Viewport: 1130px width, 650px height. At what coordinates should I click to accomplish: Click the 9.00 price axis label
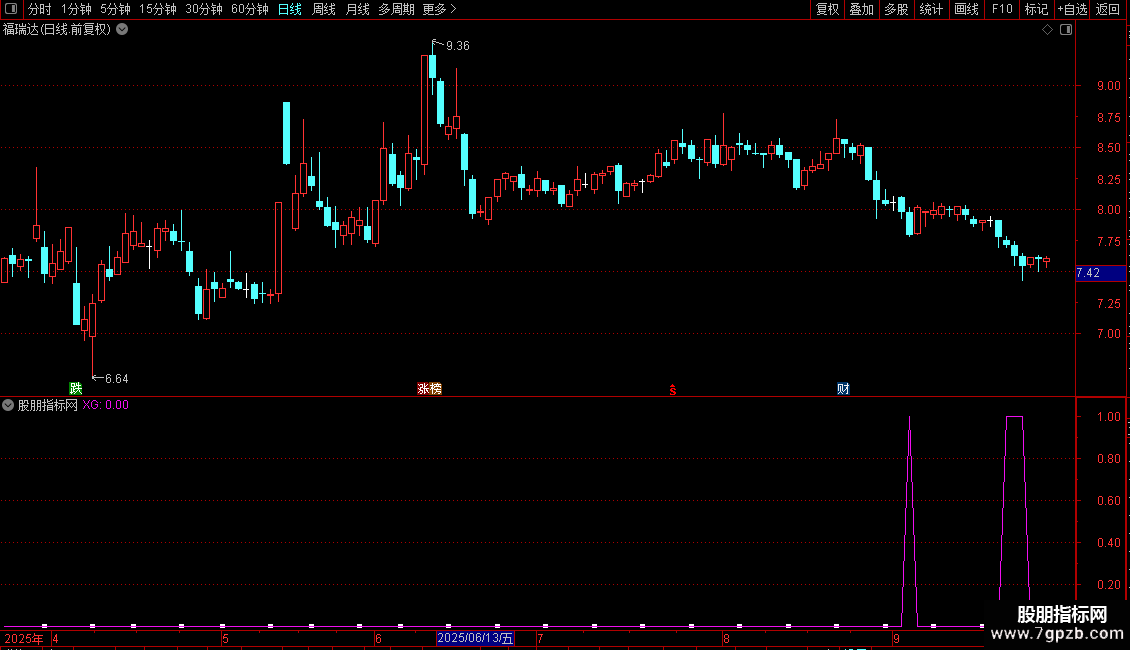1108,86
